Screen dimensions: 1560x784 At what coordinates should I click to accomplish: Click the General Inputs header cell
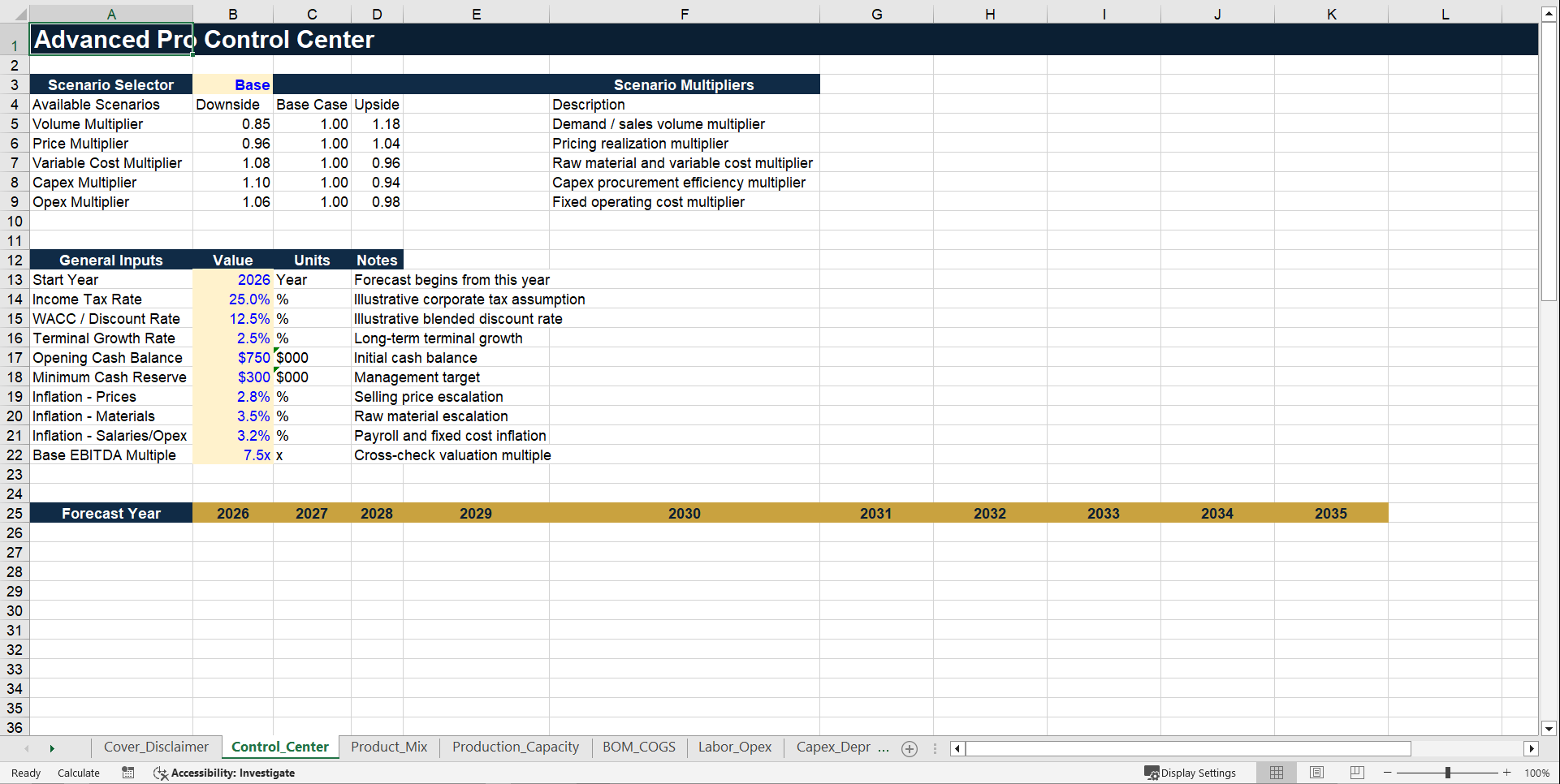point(111,261)
